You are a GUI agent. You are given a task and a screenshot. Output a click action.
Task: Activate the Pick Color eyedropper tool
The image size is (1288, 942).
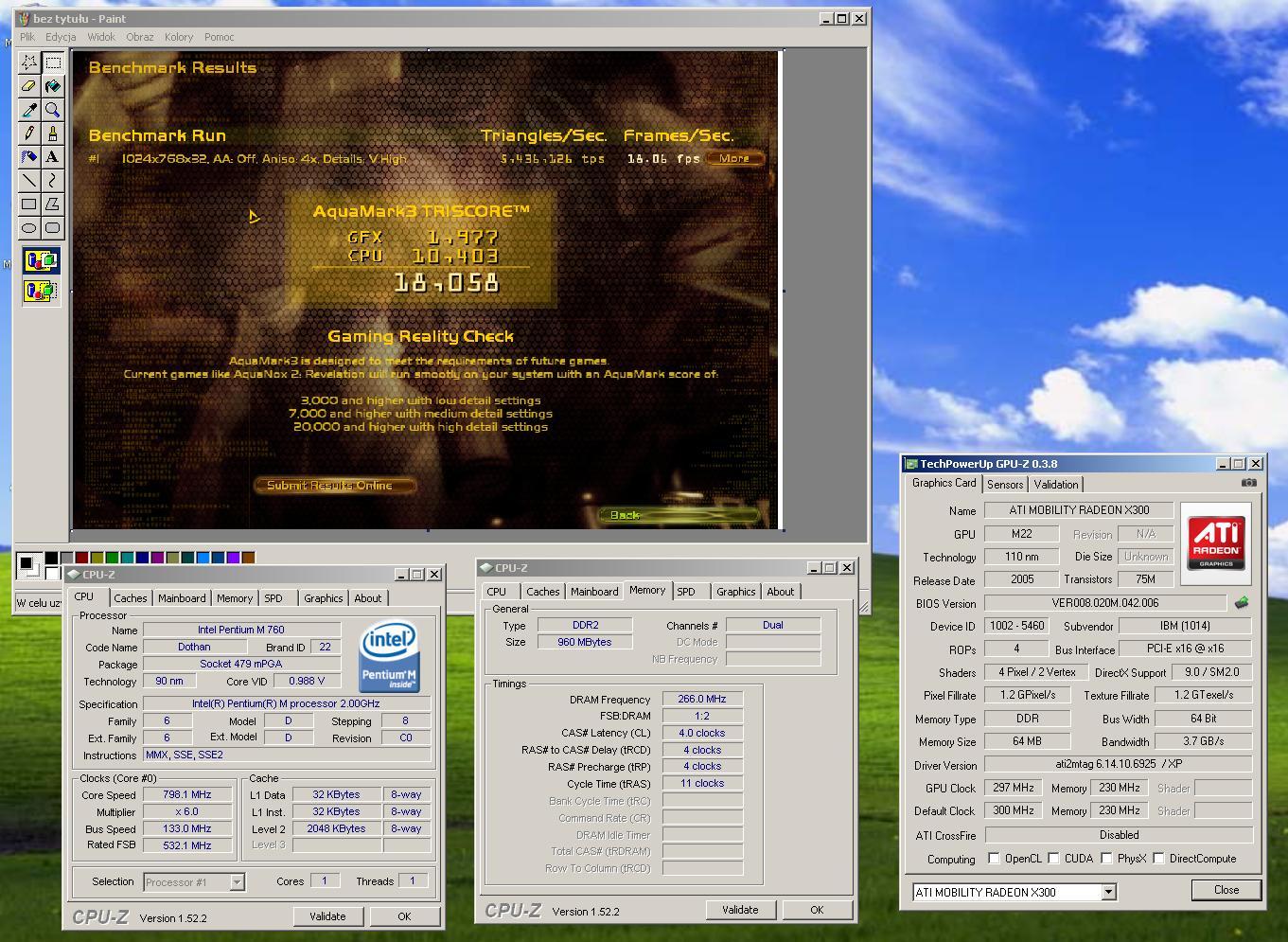click(x=28, y=110)
